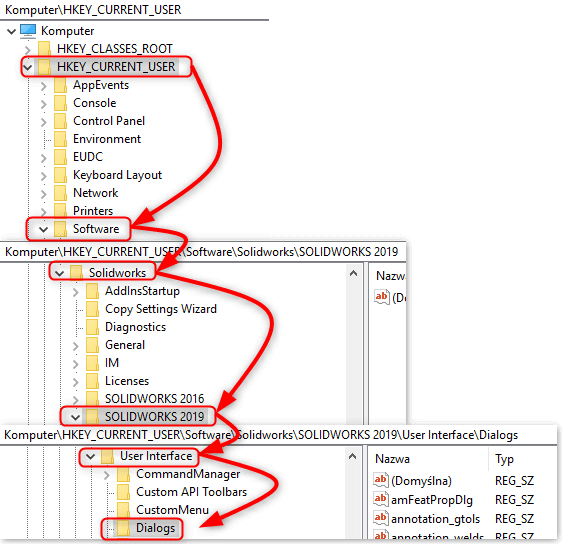
Task: Collapse the SOLIDWORKS 2019 key chevron
Action: (x=75, y=417)
